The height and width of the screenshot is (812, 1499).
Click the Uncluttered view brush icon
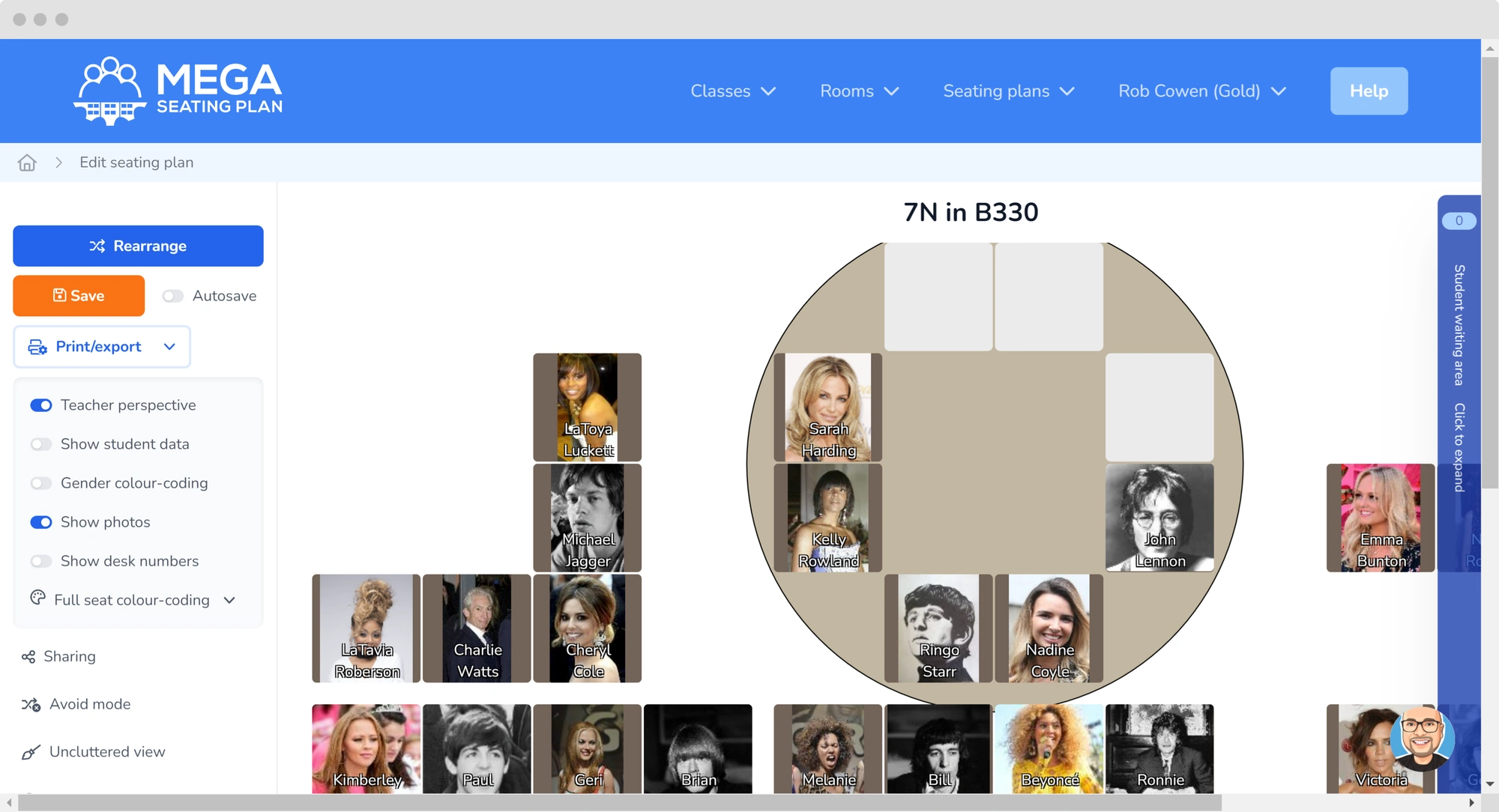click(x=31, y=752)
